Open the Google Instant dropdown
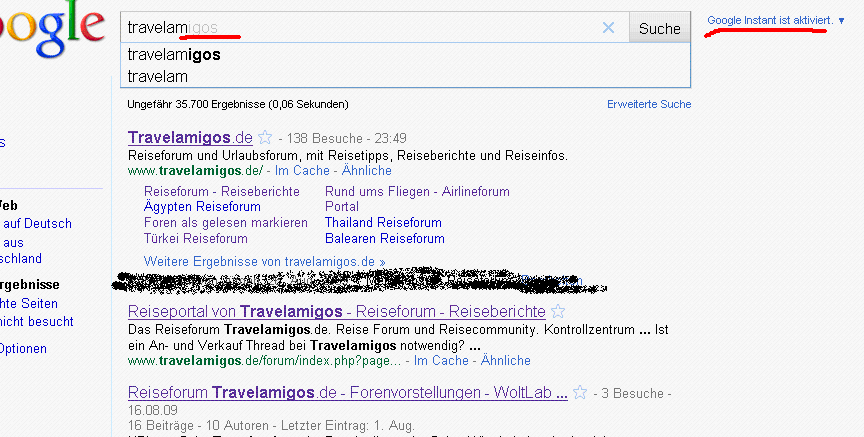Image resolution: width=864 pixels, height=437 pixels. (x=841, y=21)
